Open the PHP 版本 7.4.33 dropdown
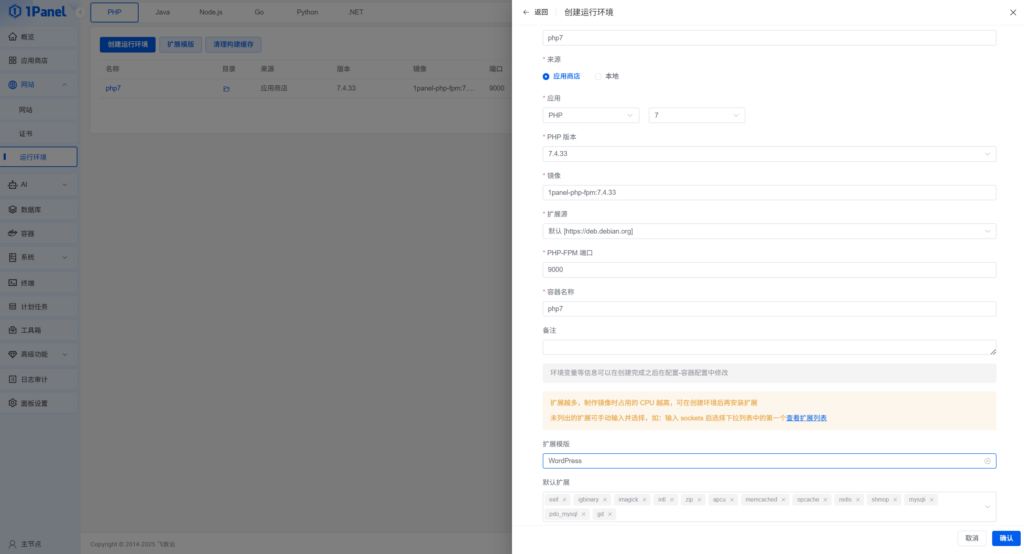1024x554 pixels. pos(769,154)
